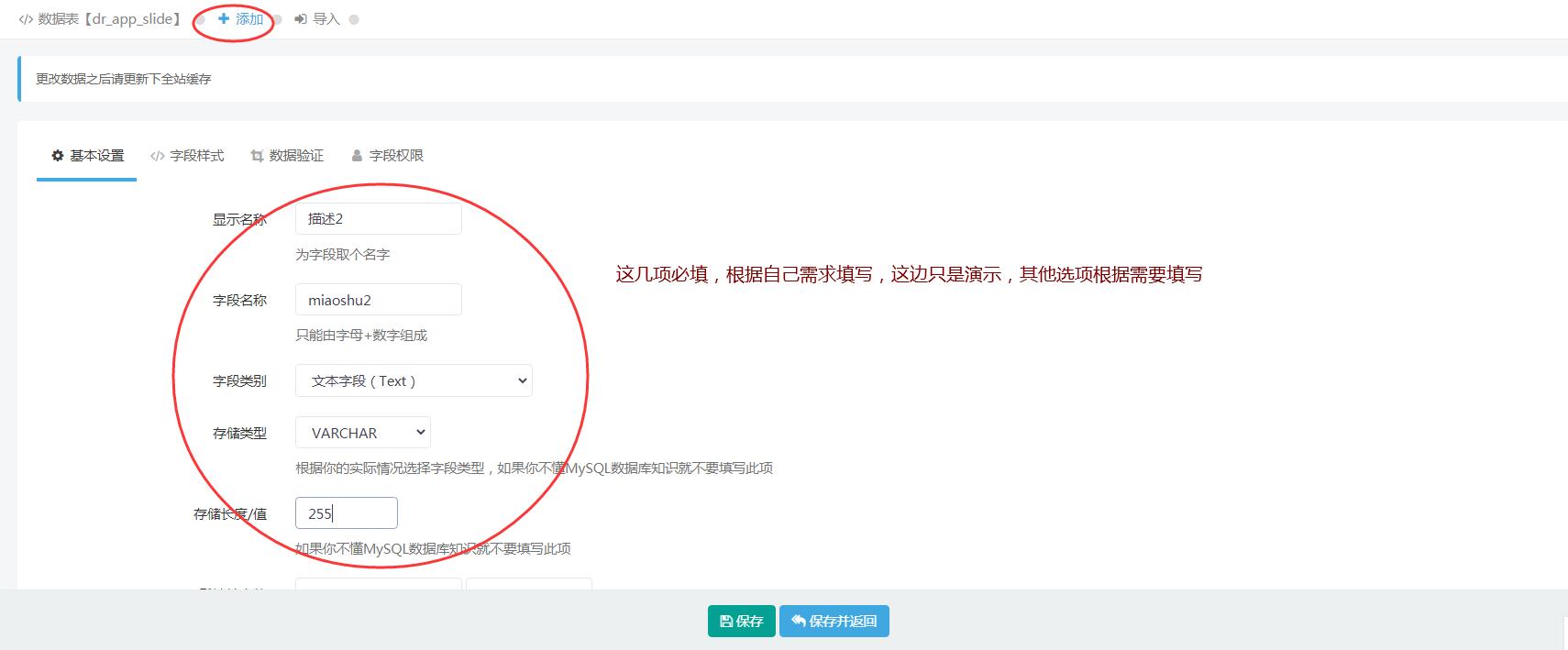Click the crop icon on 数据验证 tab
This screenshot has width=1568, height=650.
[257, 156]
